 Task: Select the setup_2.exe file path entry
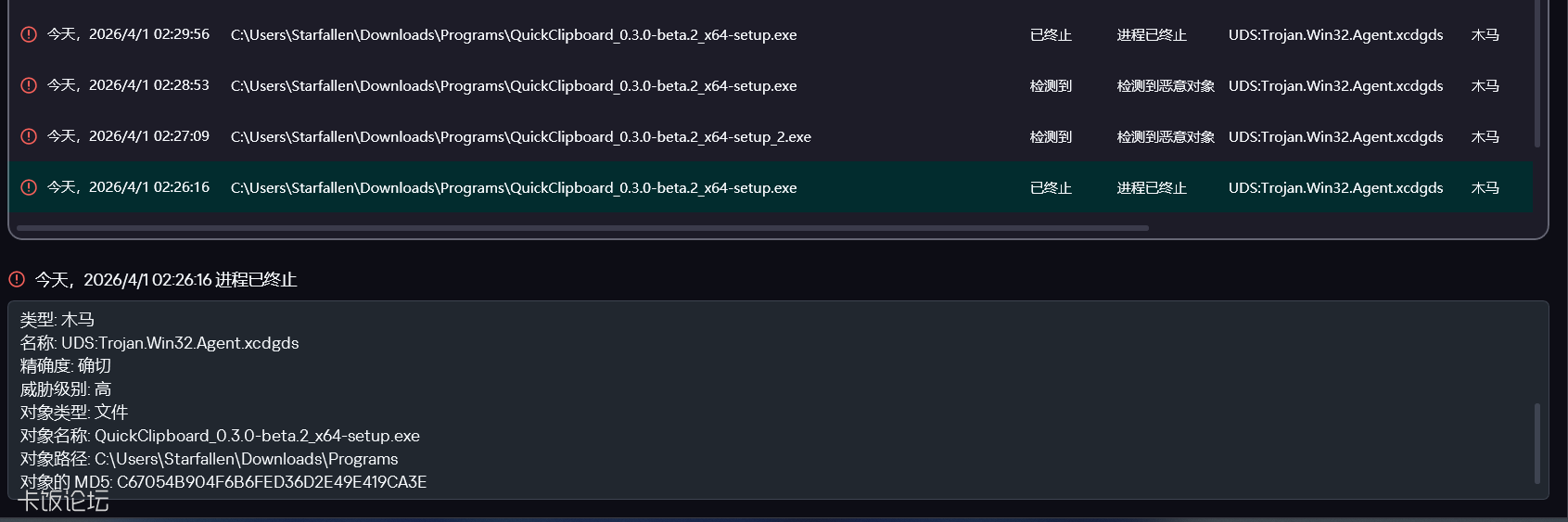(520, 137)
